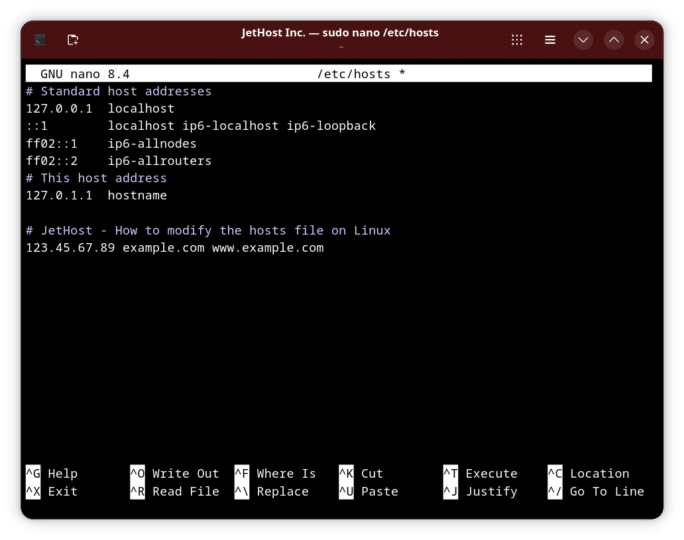Click the ^C Location shortcut
684x540 pixels.
[x=588, y=473]
